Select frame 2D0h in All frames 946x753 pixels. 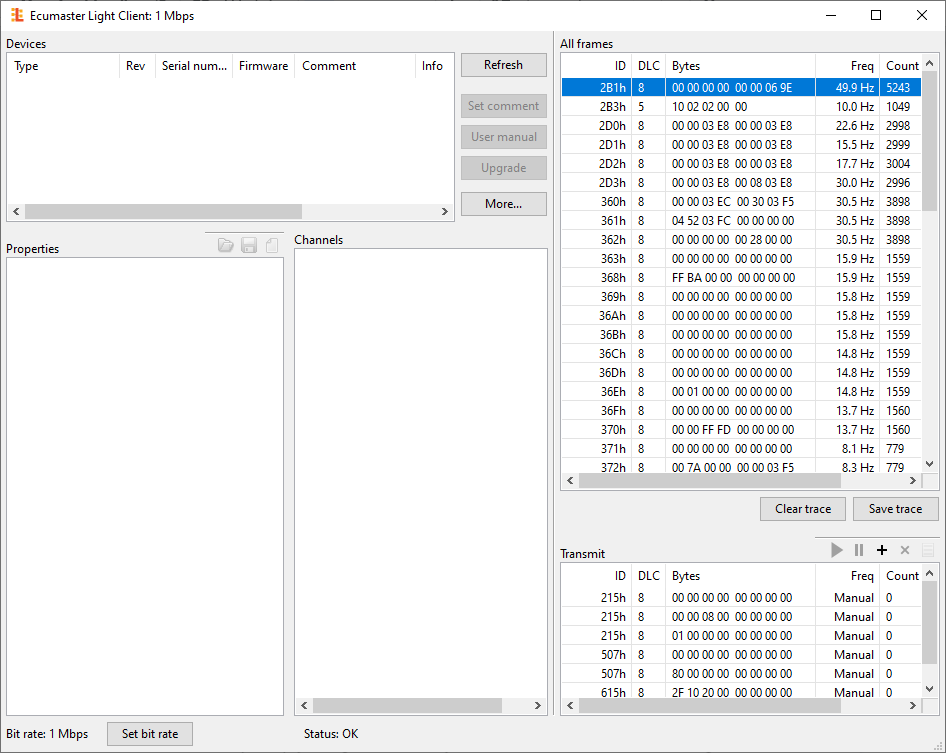coord(741,126)
